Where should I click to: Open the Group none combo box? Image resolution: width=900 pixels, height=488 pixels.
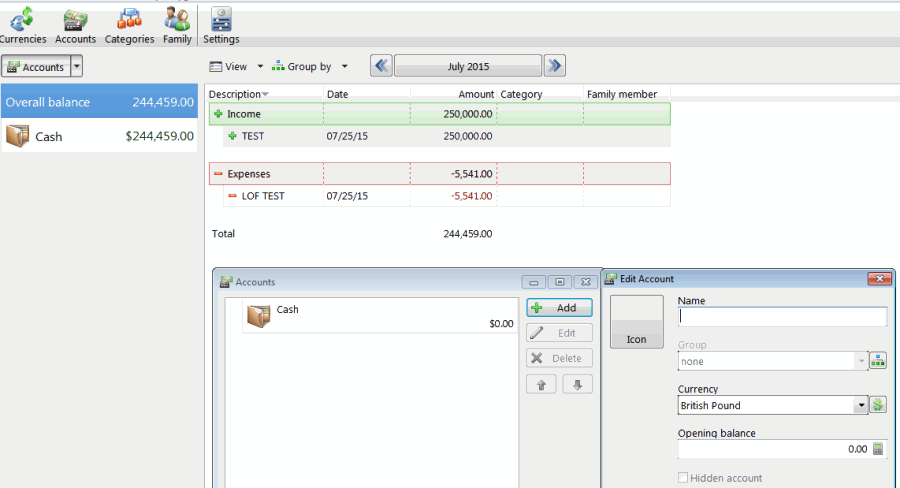click(x=773, y=361)
